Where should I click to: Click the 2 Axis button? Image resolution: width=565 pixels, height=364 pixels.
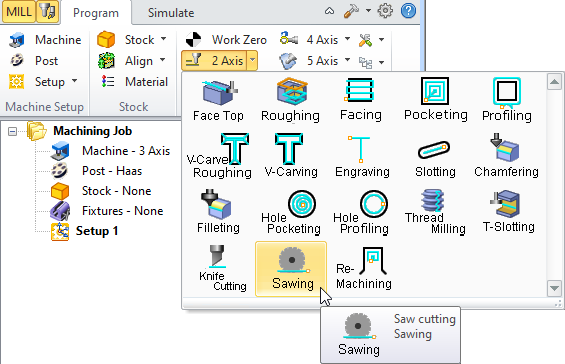(215, 60)
